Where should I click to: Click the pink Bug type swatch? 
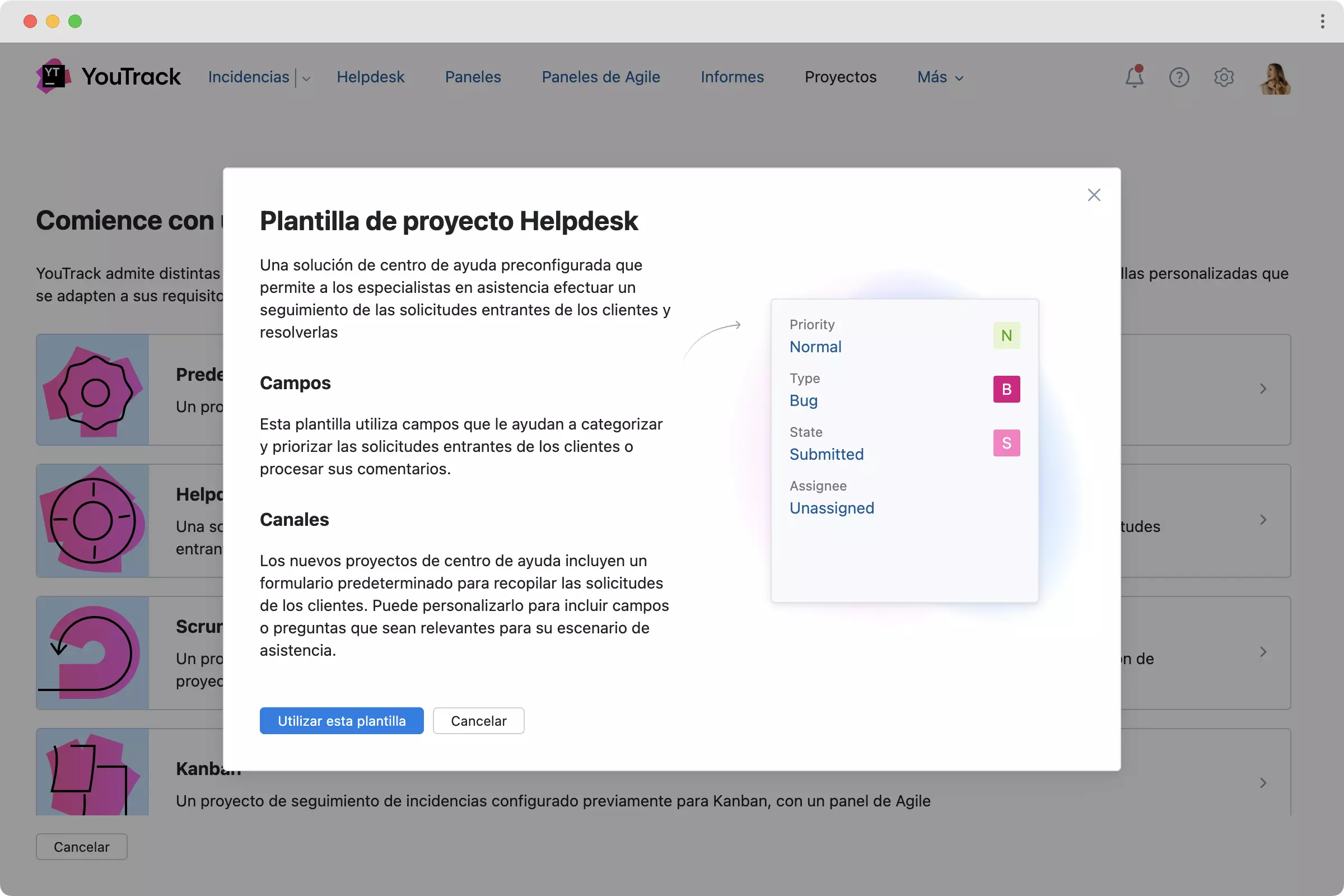tap(1006, 389)
